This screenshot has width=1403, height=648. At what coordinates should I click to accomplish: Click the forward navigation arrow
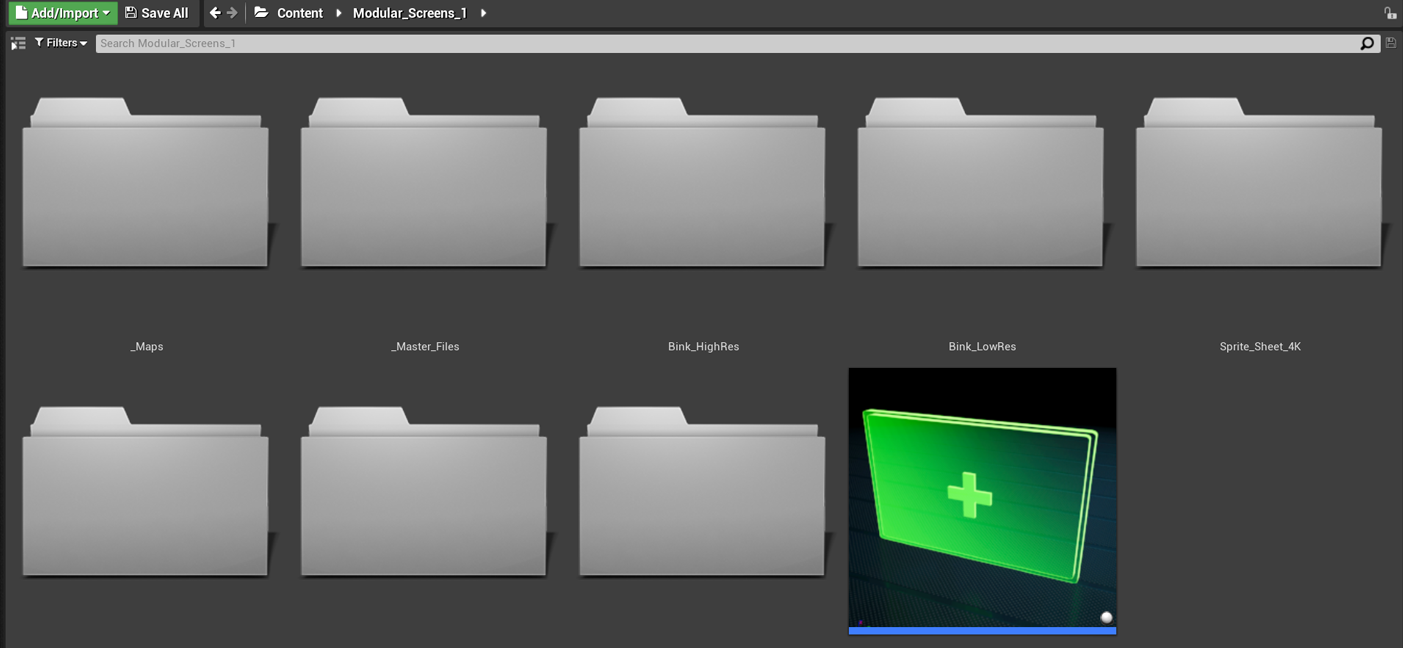point(232,13)
